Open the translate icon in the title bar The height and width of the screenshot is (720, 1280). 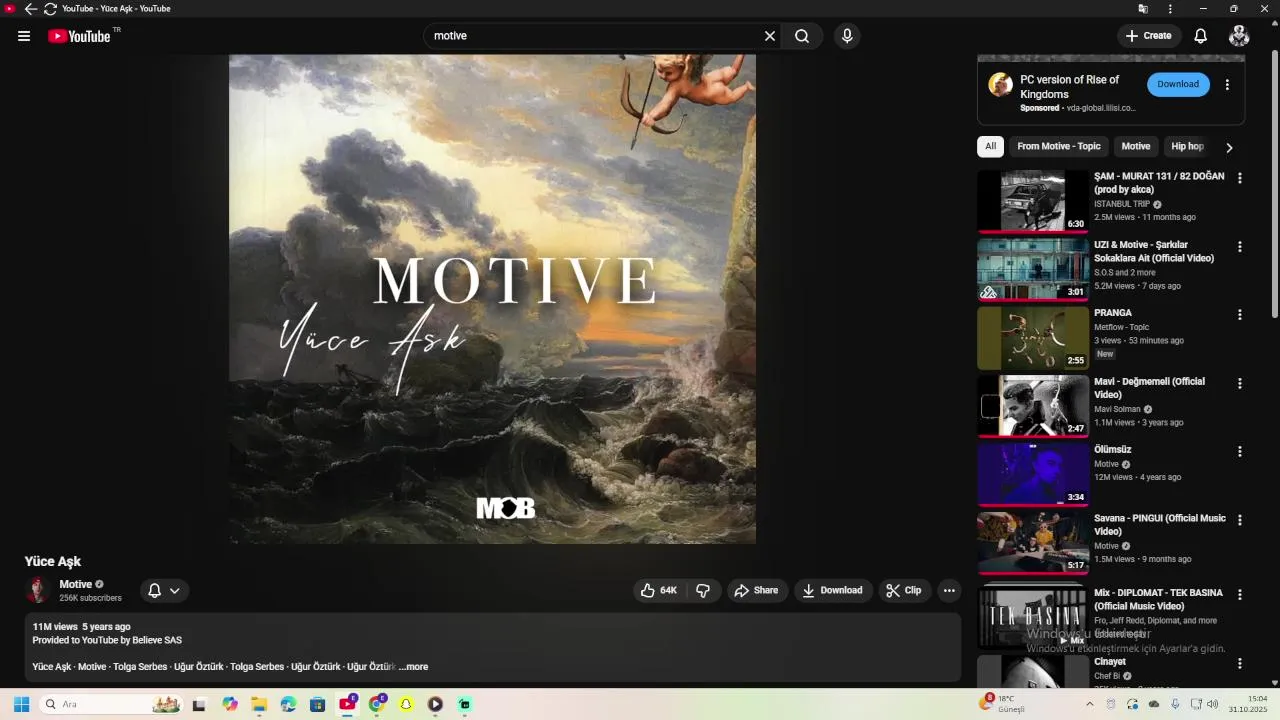(x=1143, y=9)
